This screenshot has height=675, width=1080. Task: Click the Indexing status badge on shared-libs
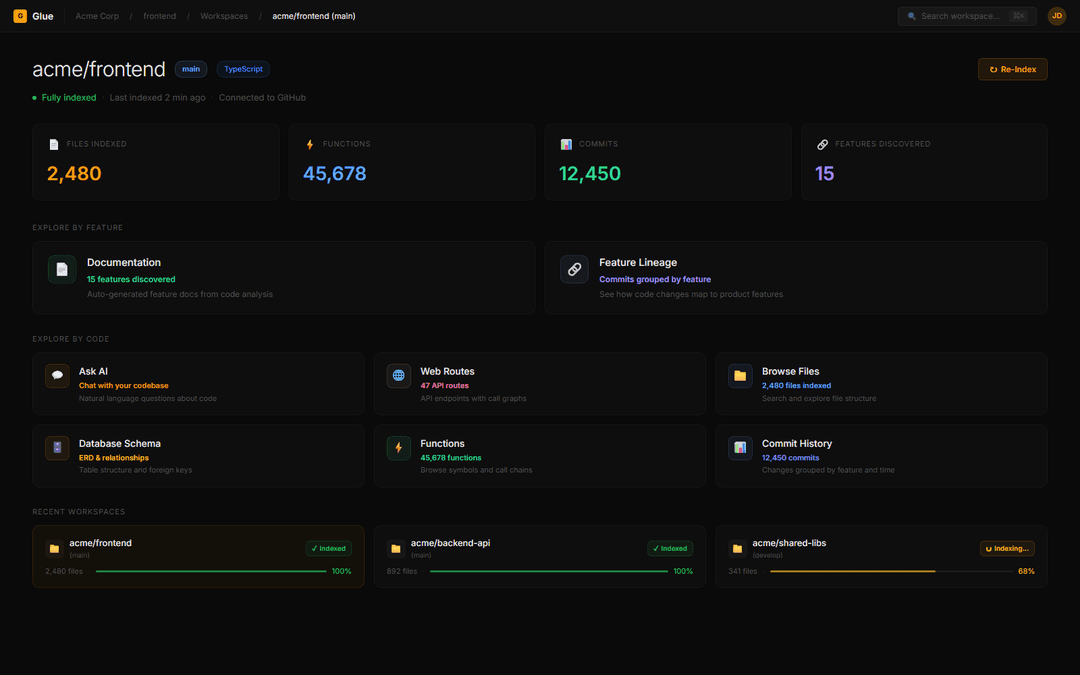pyautogui.click(x=1006, y=548)
